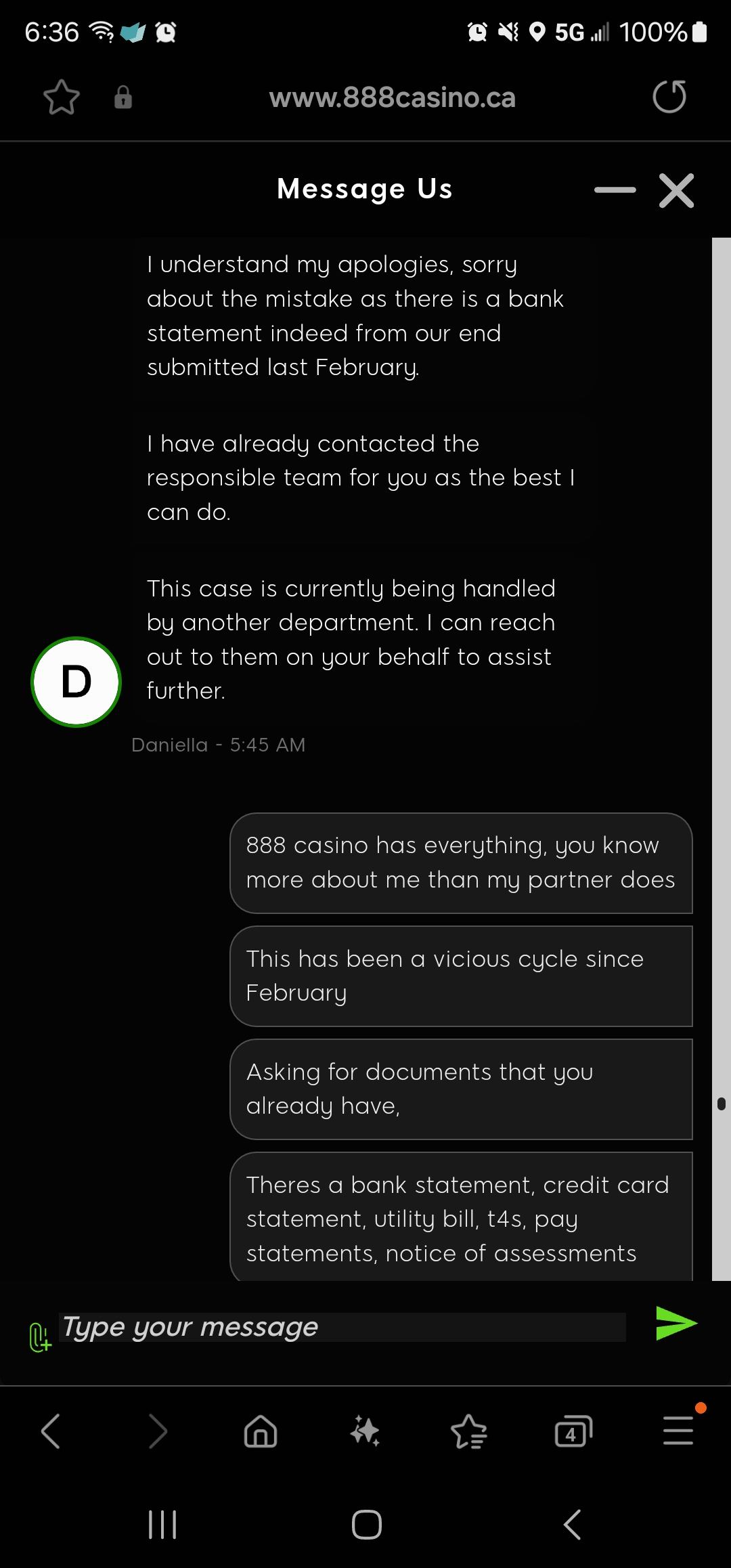Close the Message Us chat window

pyautogui.click(x=676, y=190)
